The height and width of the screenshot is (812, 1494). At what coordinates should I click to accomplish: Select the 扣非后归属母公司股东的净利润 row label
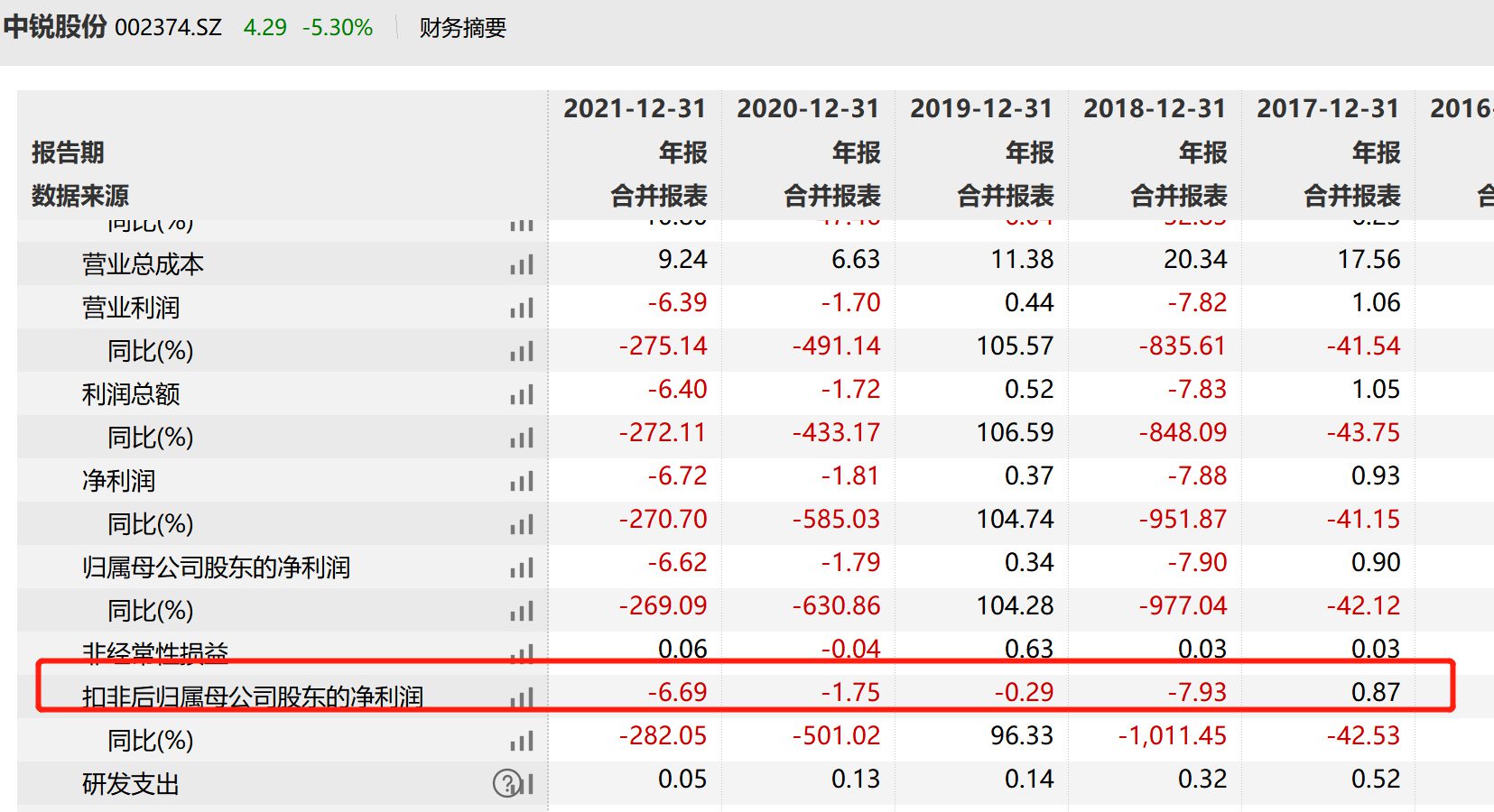pos(253,697)
